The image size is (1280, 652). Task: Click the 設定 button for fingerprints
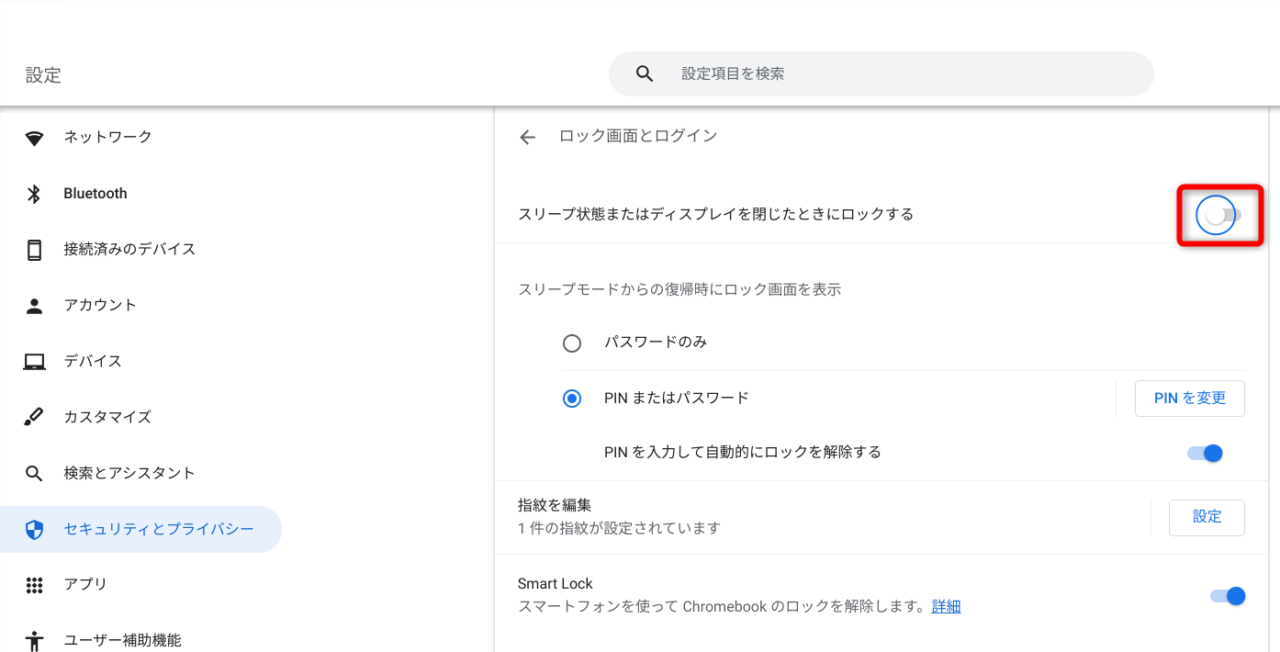point(1207,517)
